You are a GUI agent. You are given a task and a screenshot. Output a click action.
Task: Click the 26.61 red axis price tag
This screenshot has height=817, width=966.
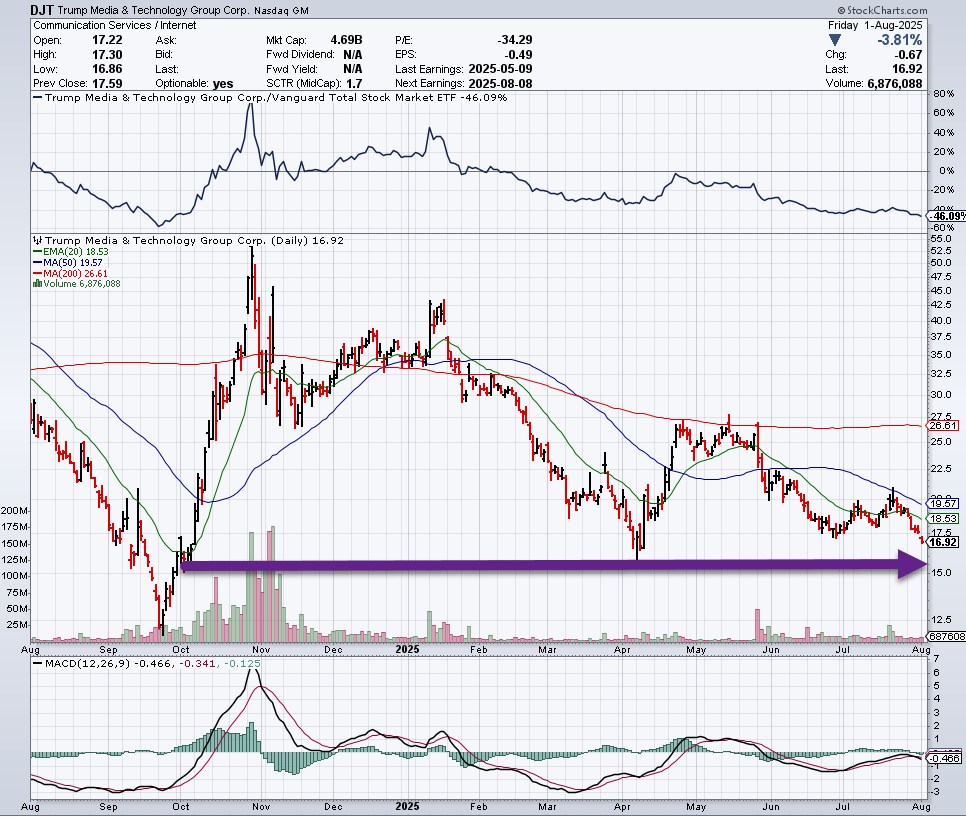coord(943,426)
